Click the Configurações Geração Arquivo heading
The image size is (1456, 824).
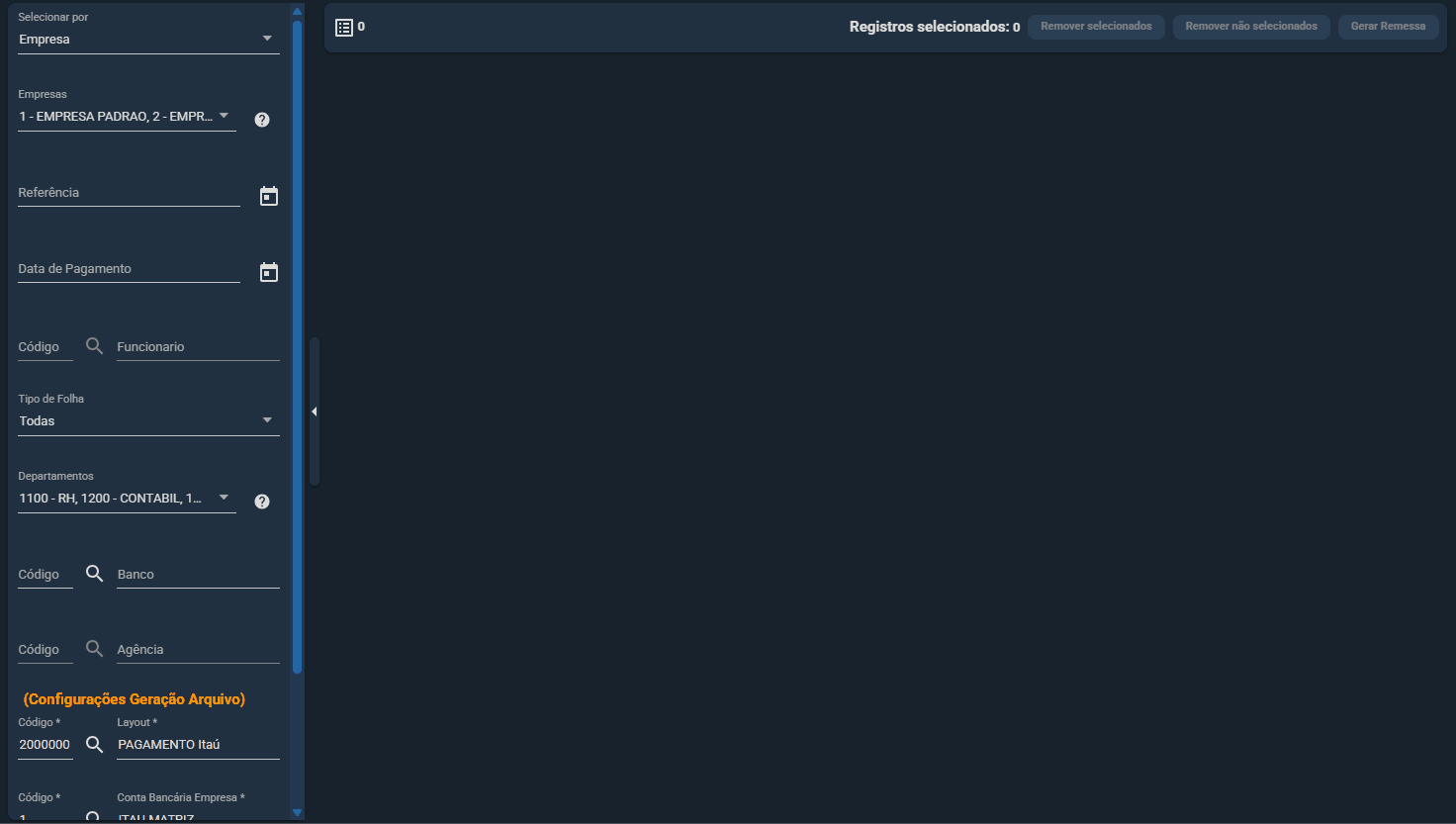[x=135, y=699]
